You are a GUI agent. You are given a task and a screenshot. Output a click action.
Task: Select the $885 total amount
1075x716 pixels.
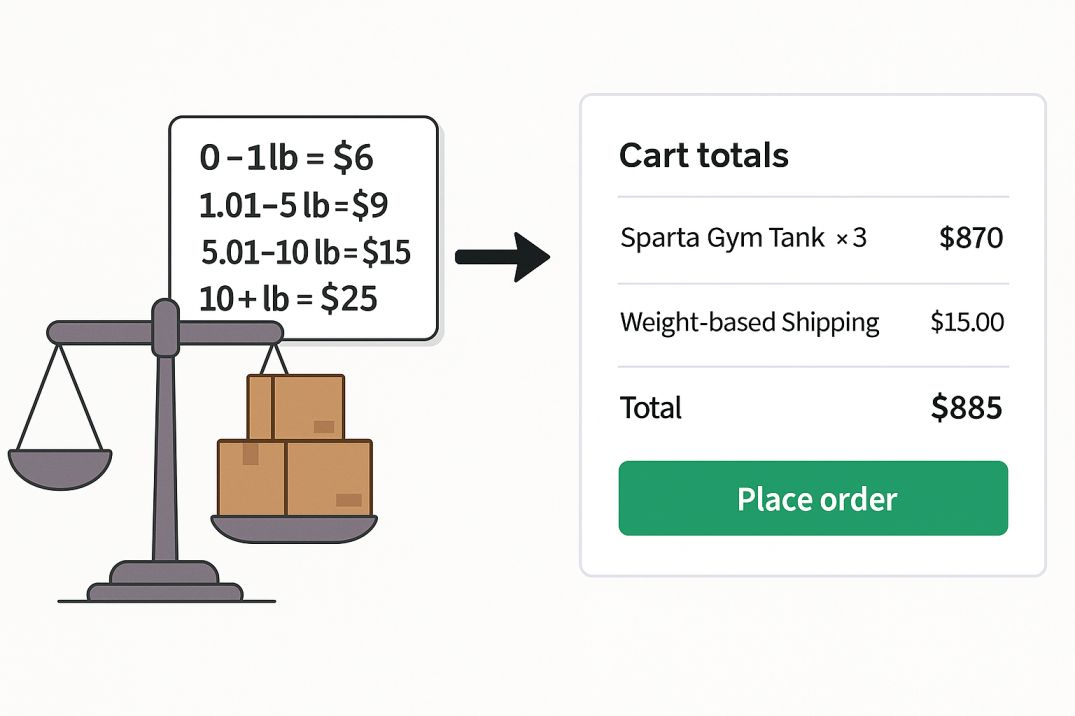(x=967, y=407)
